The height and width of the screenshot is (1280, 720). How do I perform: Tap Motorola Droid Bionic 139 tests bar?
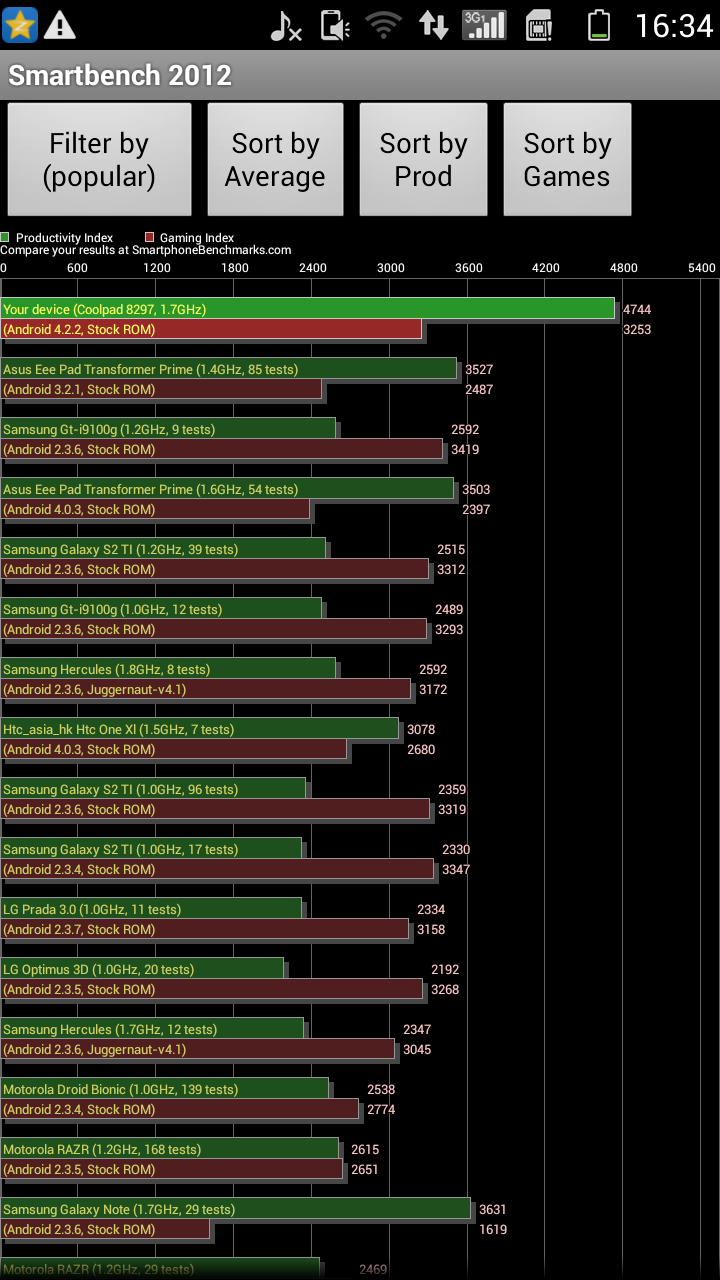(165, 1089)
